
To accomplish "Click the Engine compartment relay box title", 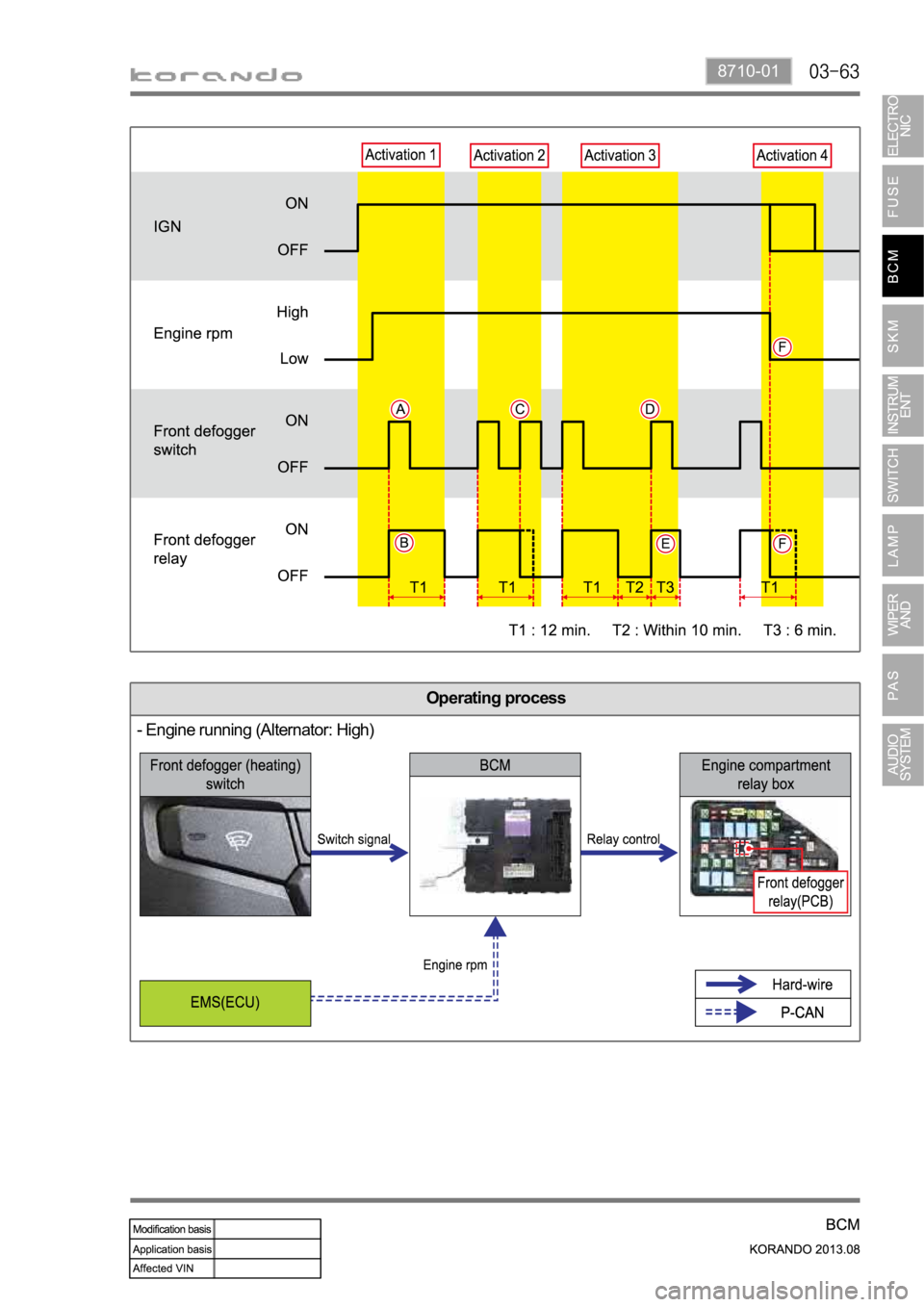I will pyautogui.click(x=765, y=775).
